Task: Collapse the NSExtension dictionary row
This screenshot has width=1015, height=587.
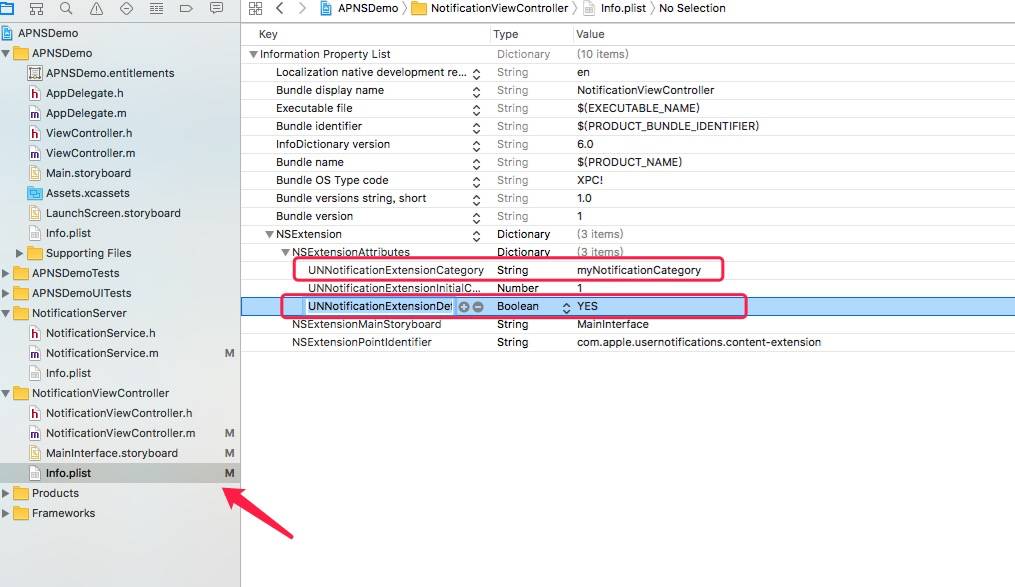Action: [269, 234]
